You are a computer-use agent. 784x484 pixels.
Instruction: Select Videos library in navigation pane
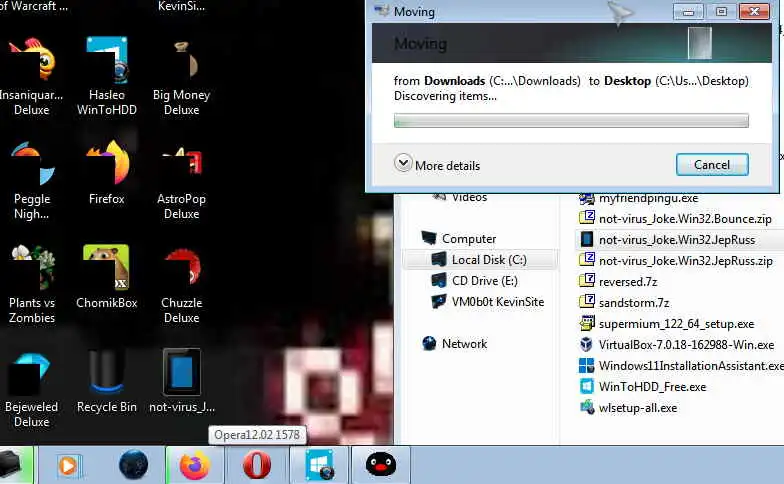point(459,197)
